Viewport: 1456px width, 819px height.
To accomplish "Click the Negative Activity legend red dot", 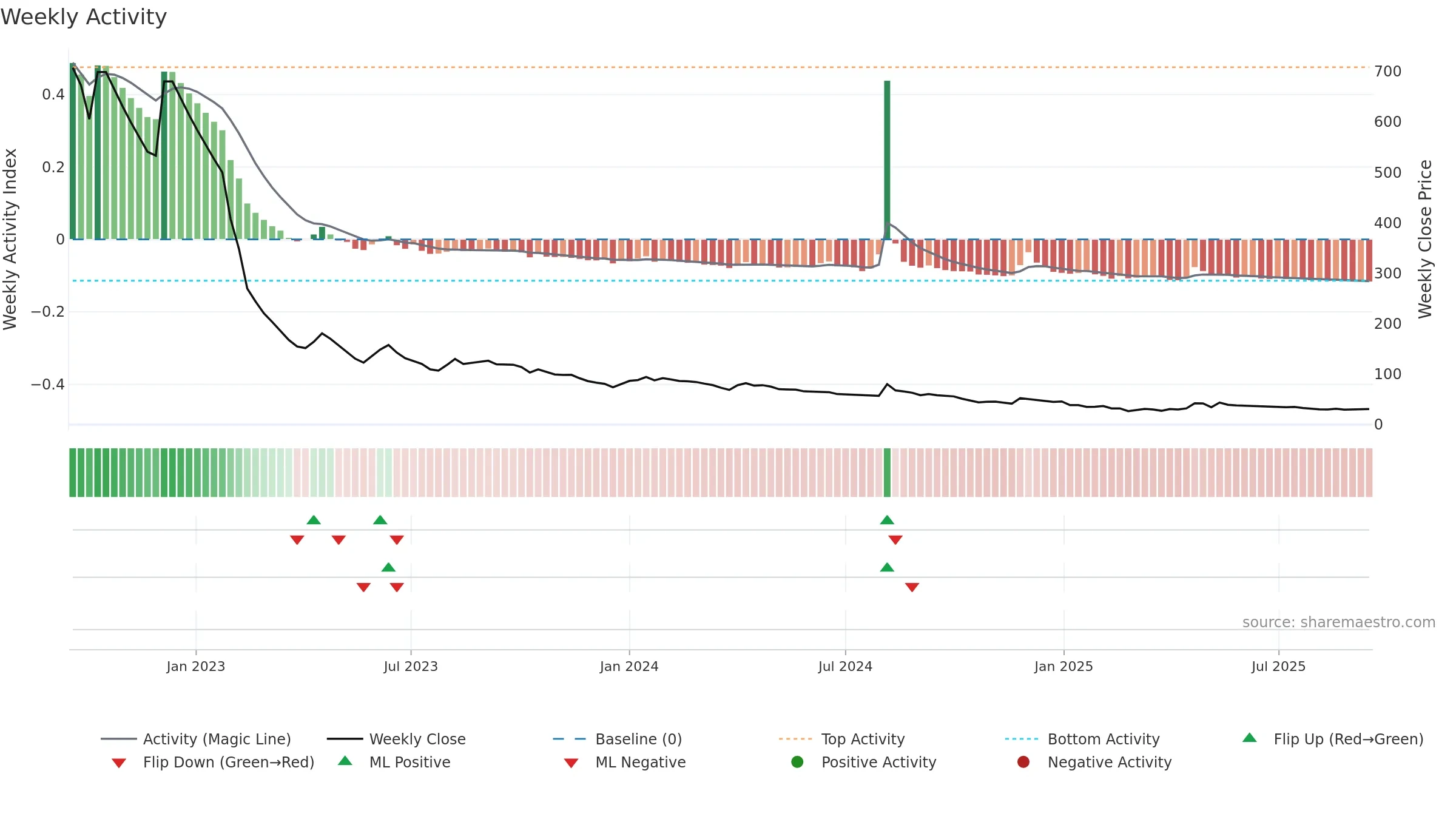I will pos(1023,762).
